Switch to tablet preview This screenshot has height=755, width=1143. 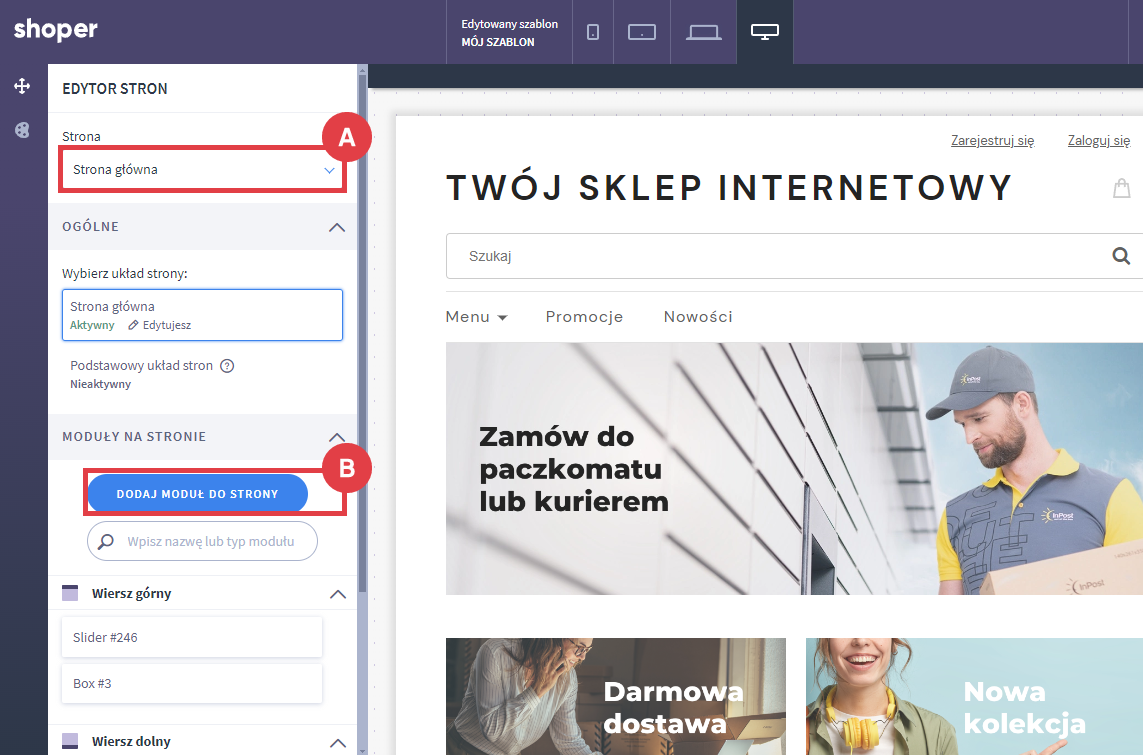641,32
